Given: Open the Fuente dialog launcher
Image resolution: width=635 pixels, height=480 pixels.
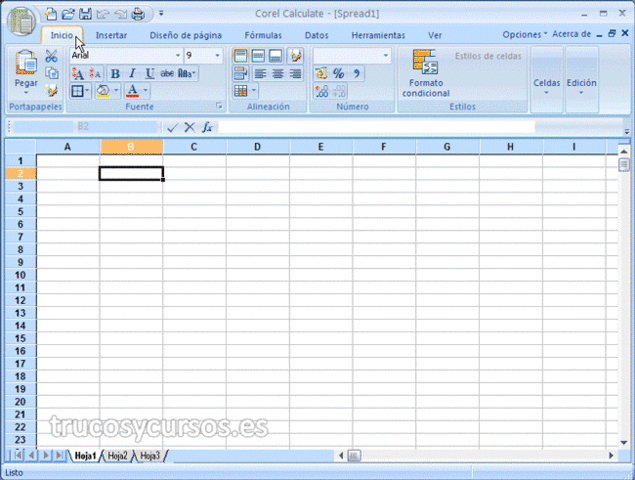Looking at the screenshot, I should tap(219, 106).
